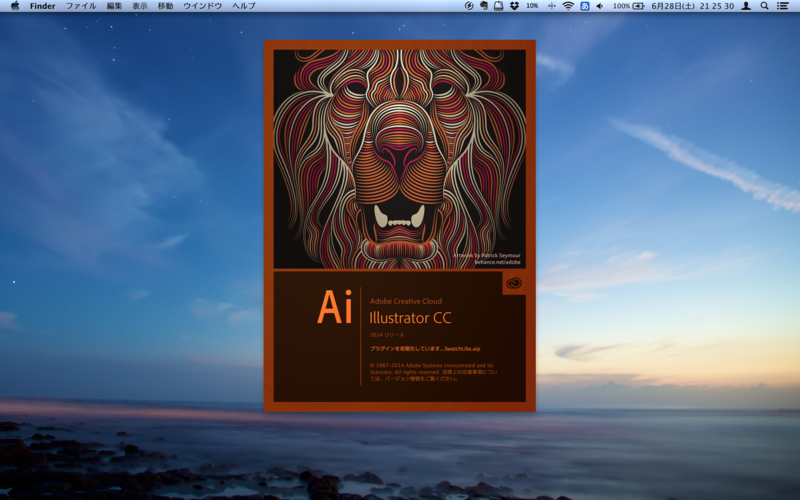Screen dimensions: 800x500
Task: Open the Evernote elephant menu bar icon
Action: [484, 6]
